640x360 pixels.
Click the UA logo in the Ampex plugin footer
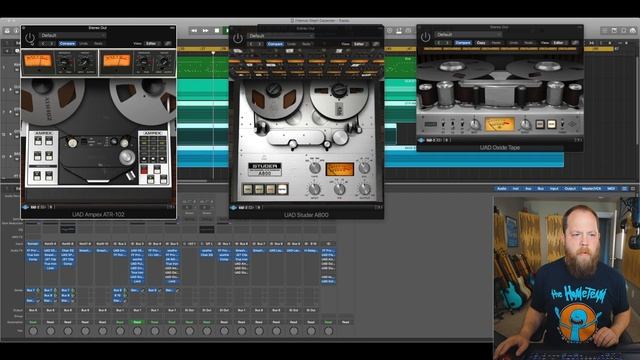25,207
